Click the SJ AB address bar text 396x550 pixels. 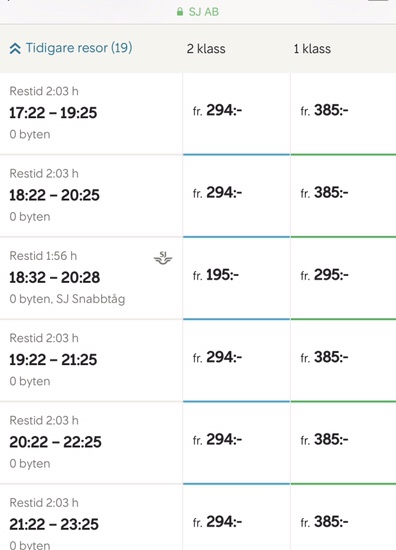click(204, 12)
